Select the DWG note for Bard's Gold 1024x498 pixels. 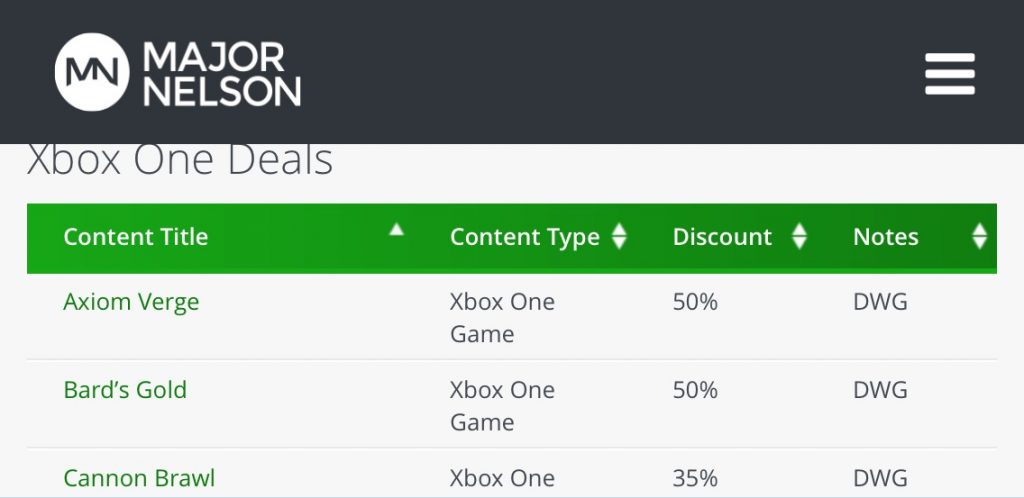[x=880, y=390]
